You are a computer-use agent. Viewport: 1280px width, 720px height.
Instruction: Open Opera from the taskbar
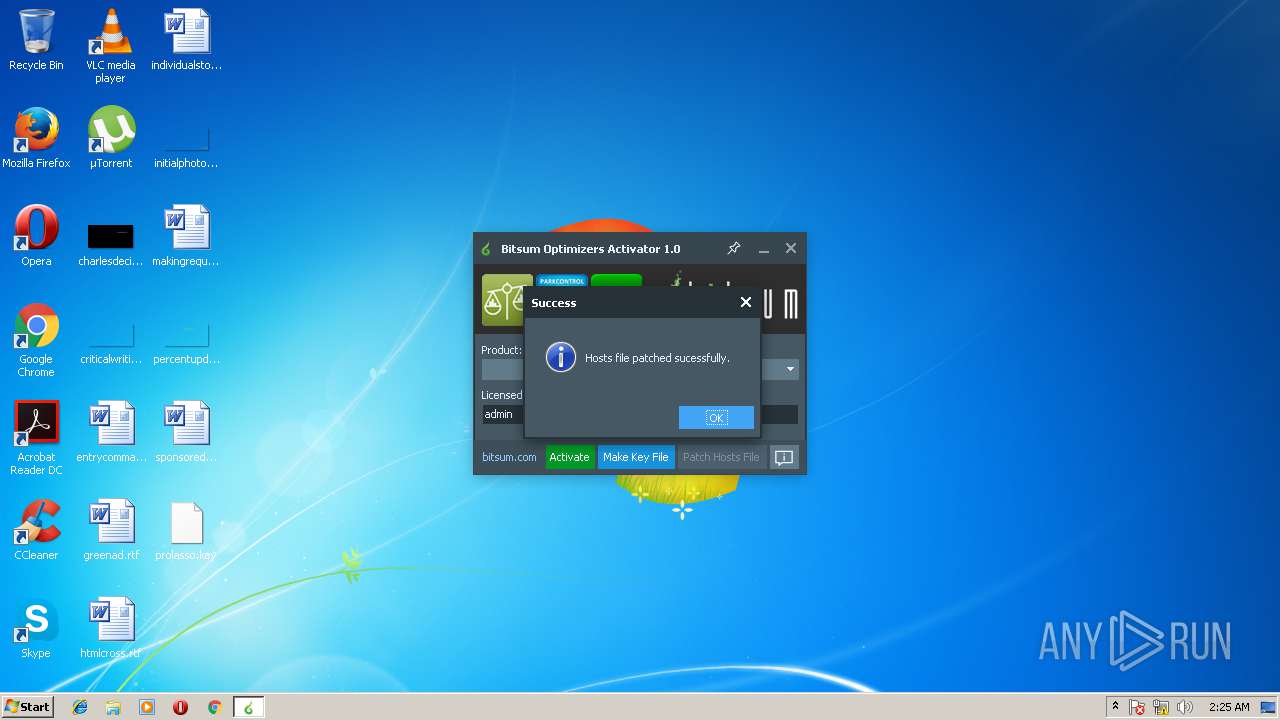click(x=181, y=707)
